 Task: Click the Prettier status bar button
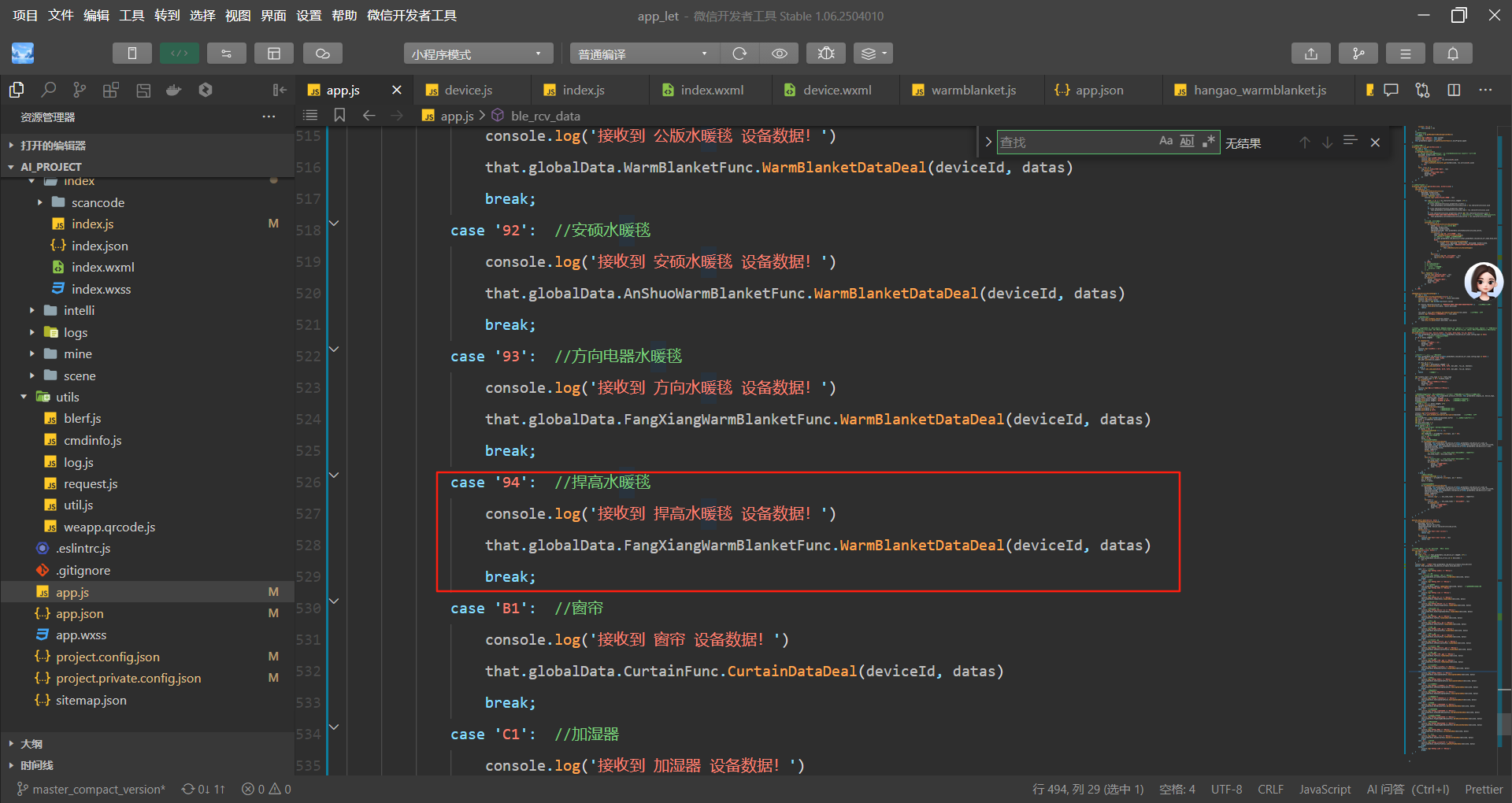1483,789
